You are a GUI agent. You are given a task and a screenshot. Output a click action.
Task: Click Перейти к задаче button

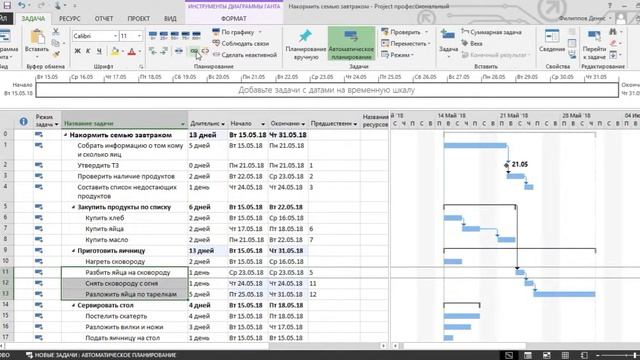click(594, 44)
